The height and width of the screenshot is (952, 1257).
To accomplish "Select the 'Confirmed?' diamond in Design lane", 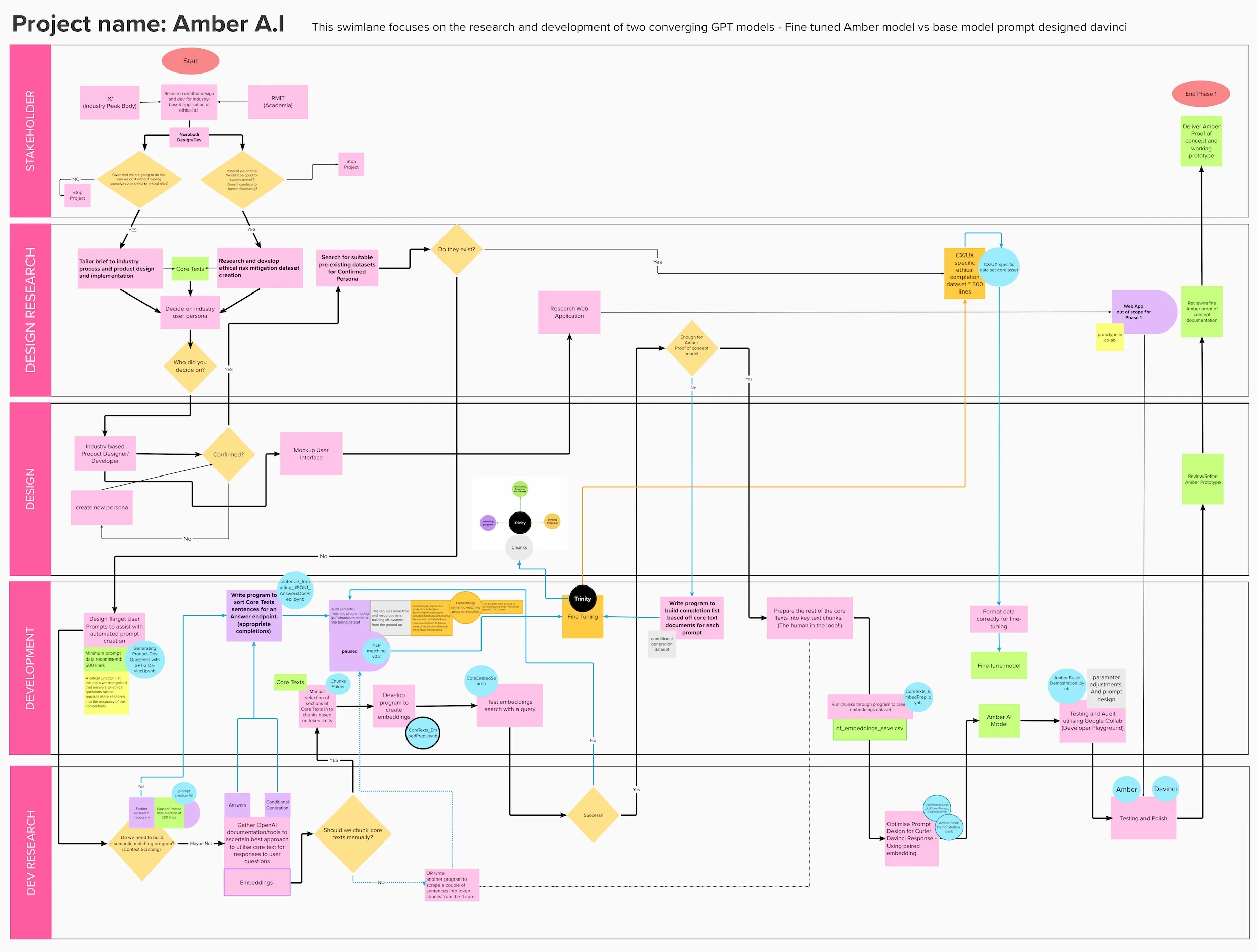I will point(228,454).
